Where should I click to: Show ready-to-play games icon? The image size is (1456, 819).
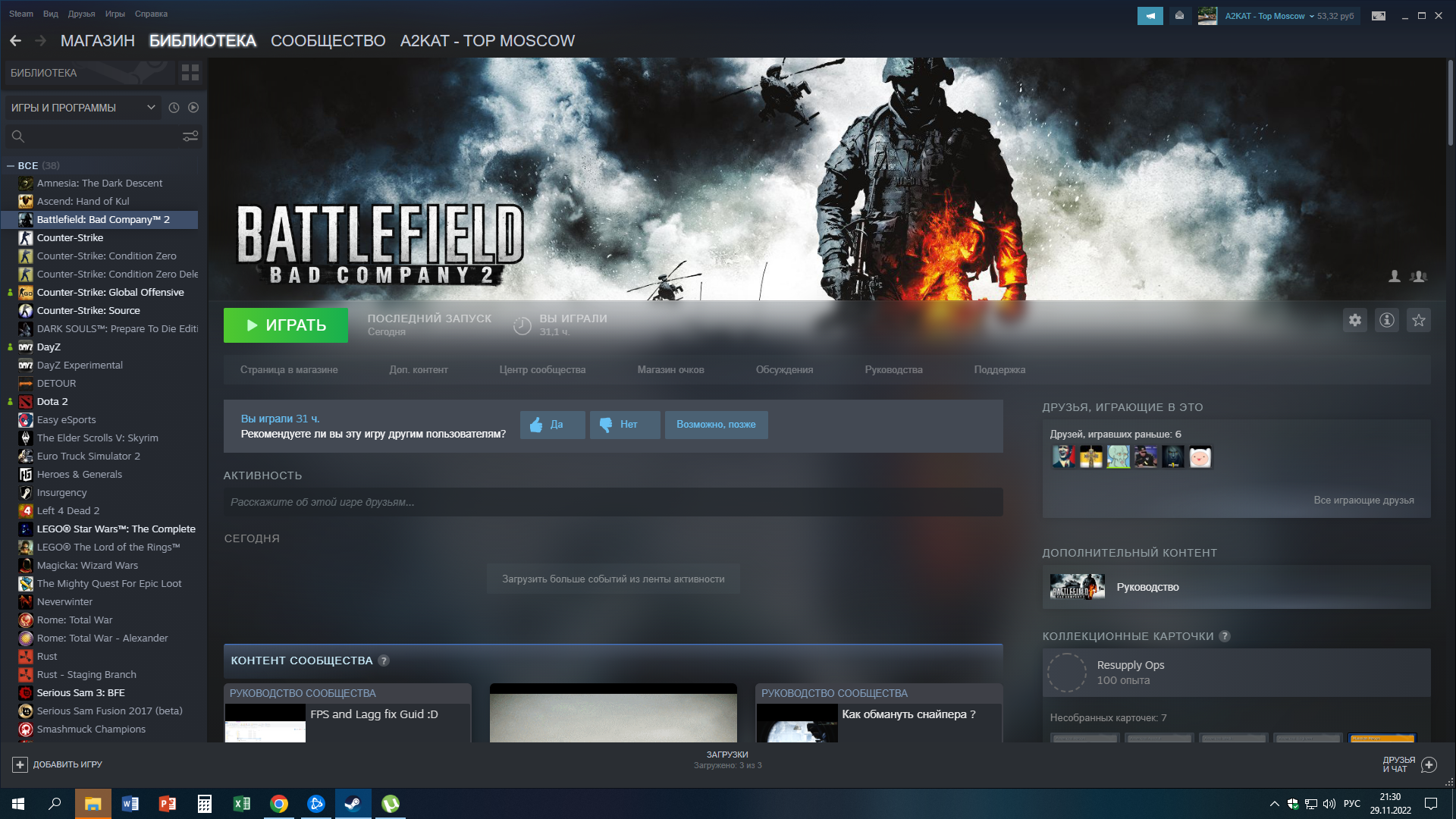[193, 108]
